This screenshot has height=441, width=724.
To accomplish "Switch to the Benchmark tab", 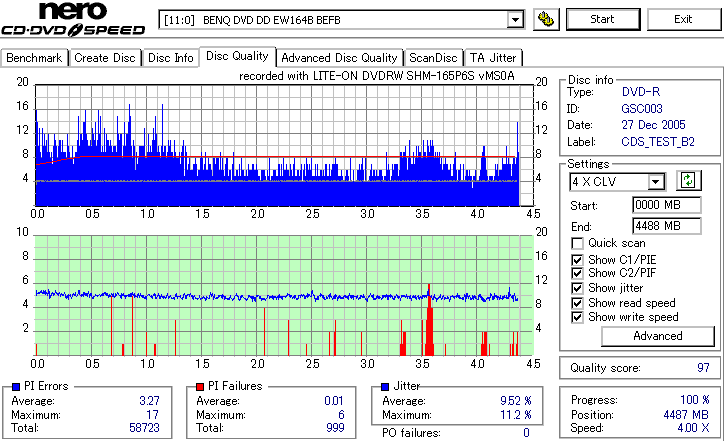I will click(x=34, y=58).
